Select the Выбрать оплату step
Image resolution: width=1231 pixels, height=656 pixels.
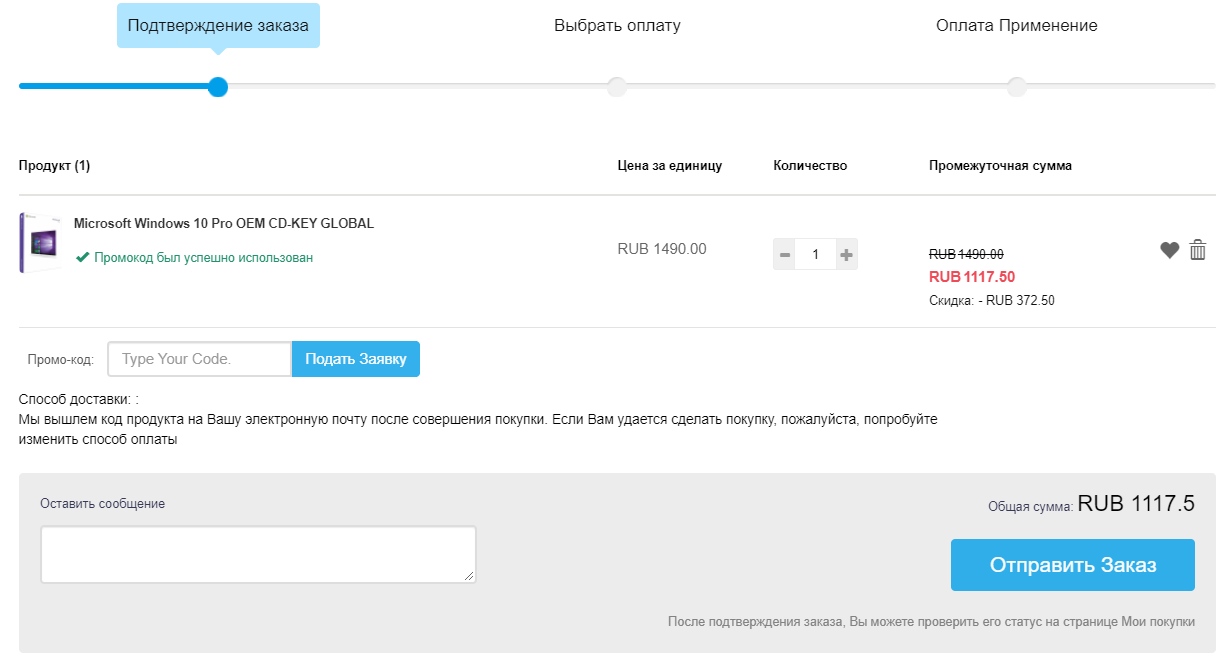(617, 26)
